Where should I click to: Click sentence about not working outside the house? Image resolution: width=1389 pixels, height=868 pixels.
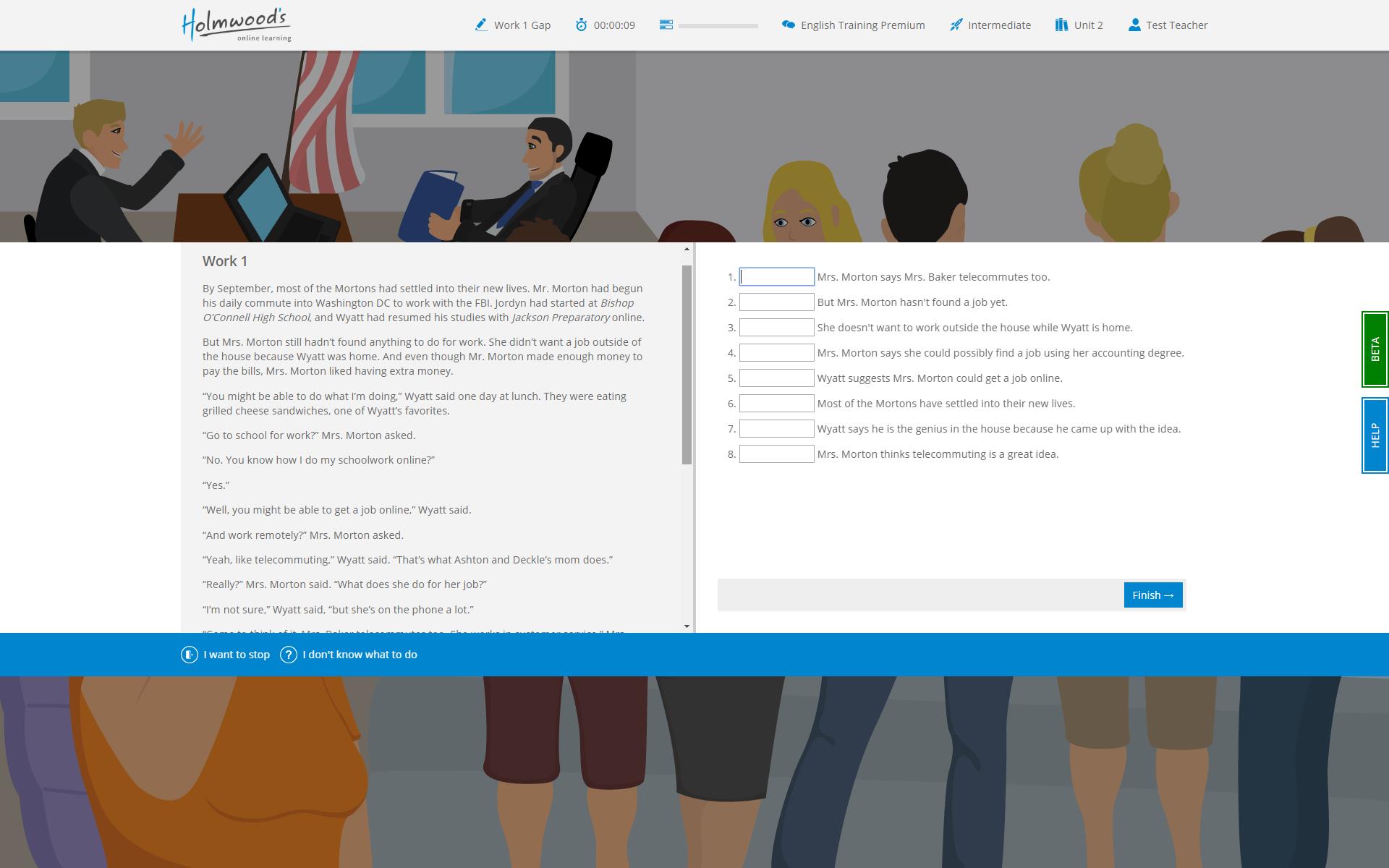[975, 328]
